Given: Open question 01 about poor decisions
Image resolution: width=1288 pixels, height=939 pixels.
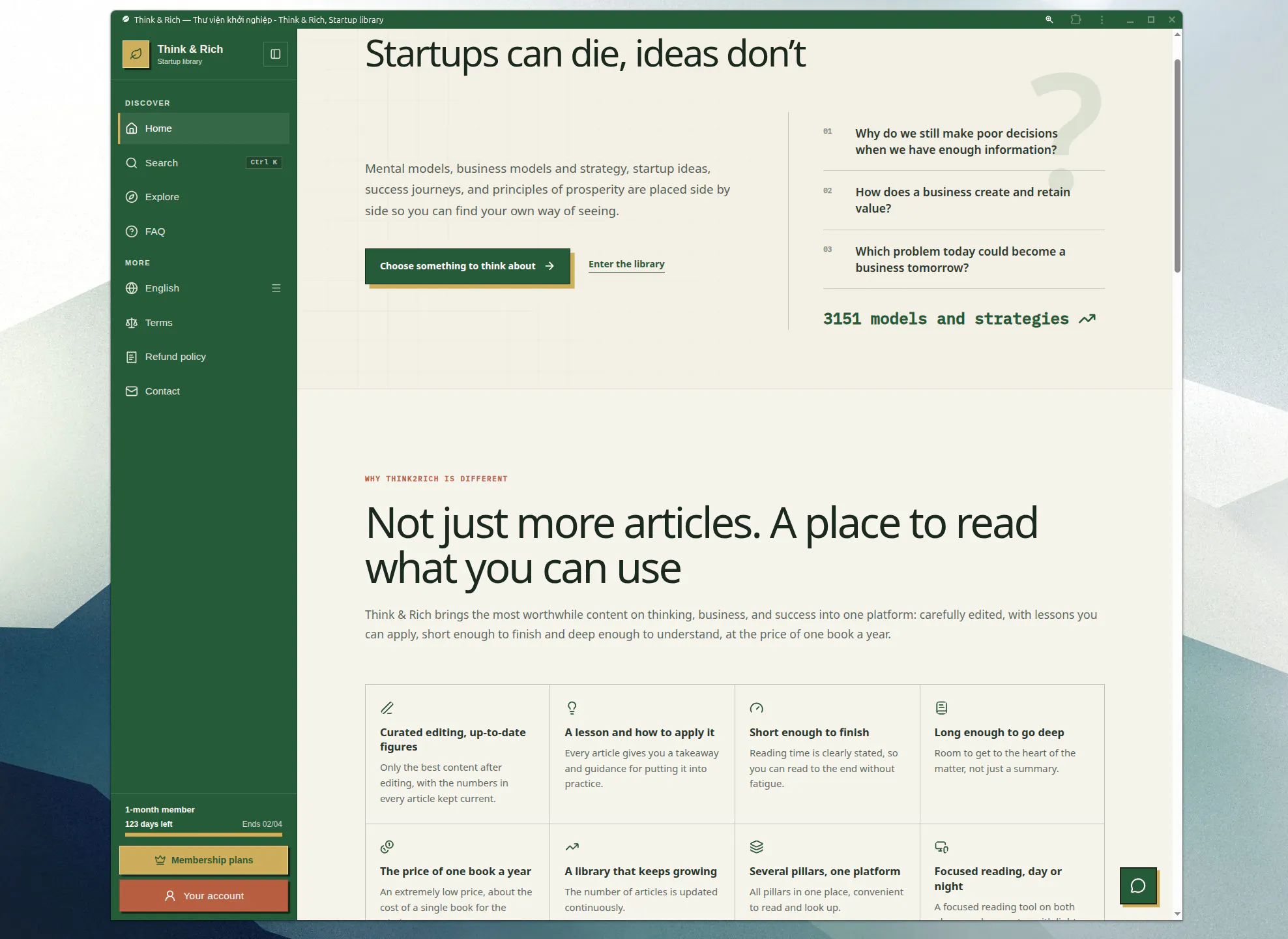Looking at the screenshot, I should point(963,142).
